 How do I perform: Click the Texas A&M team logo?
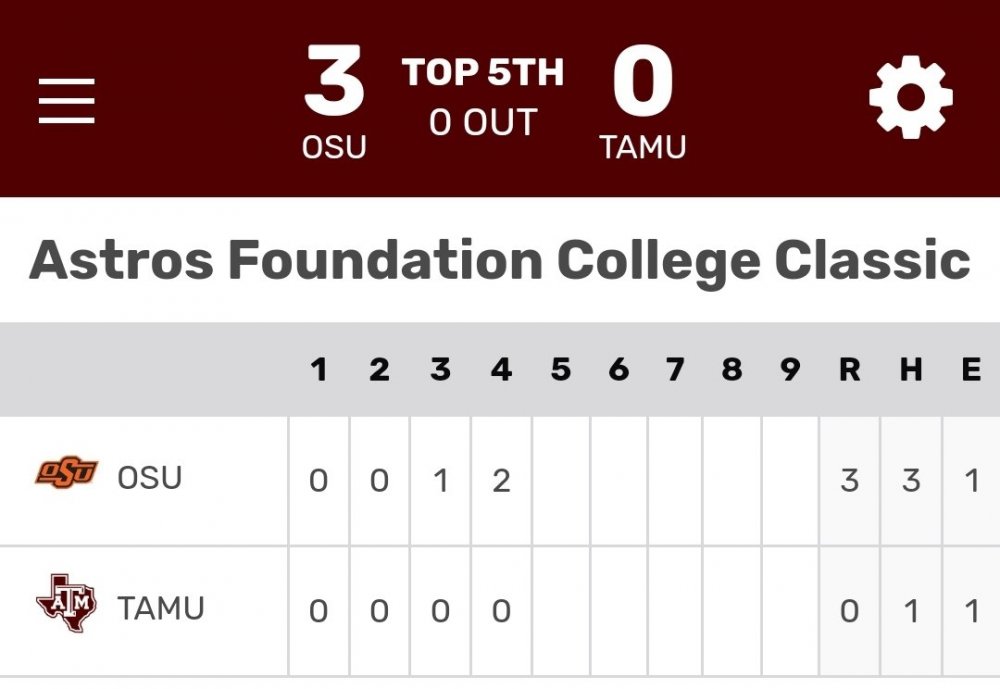(67, 603)
